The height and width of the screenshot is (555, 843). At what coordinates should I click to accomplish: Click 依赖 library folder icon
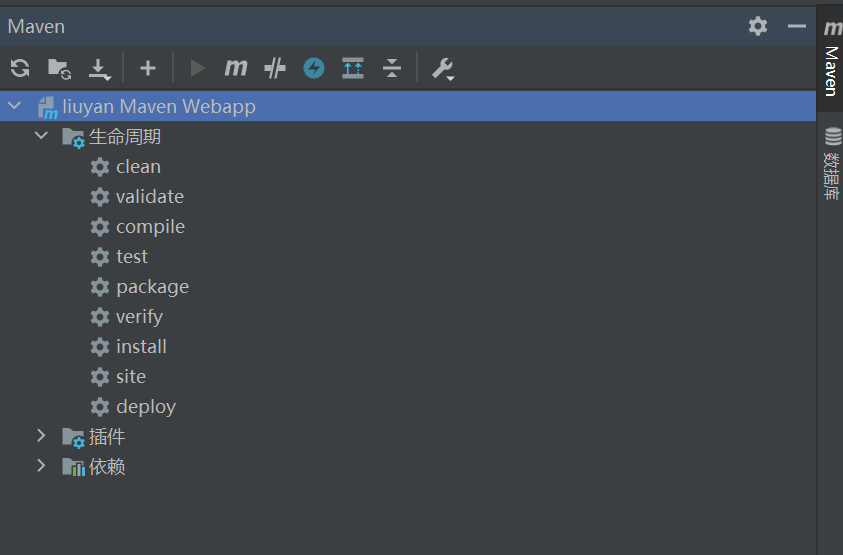[x=73, y=467]
